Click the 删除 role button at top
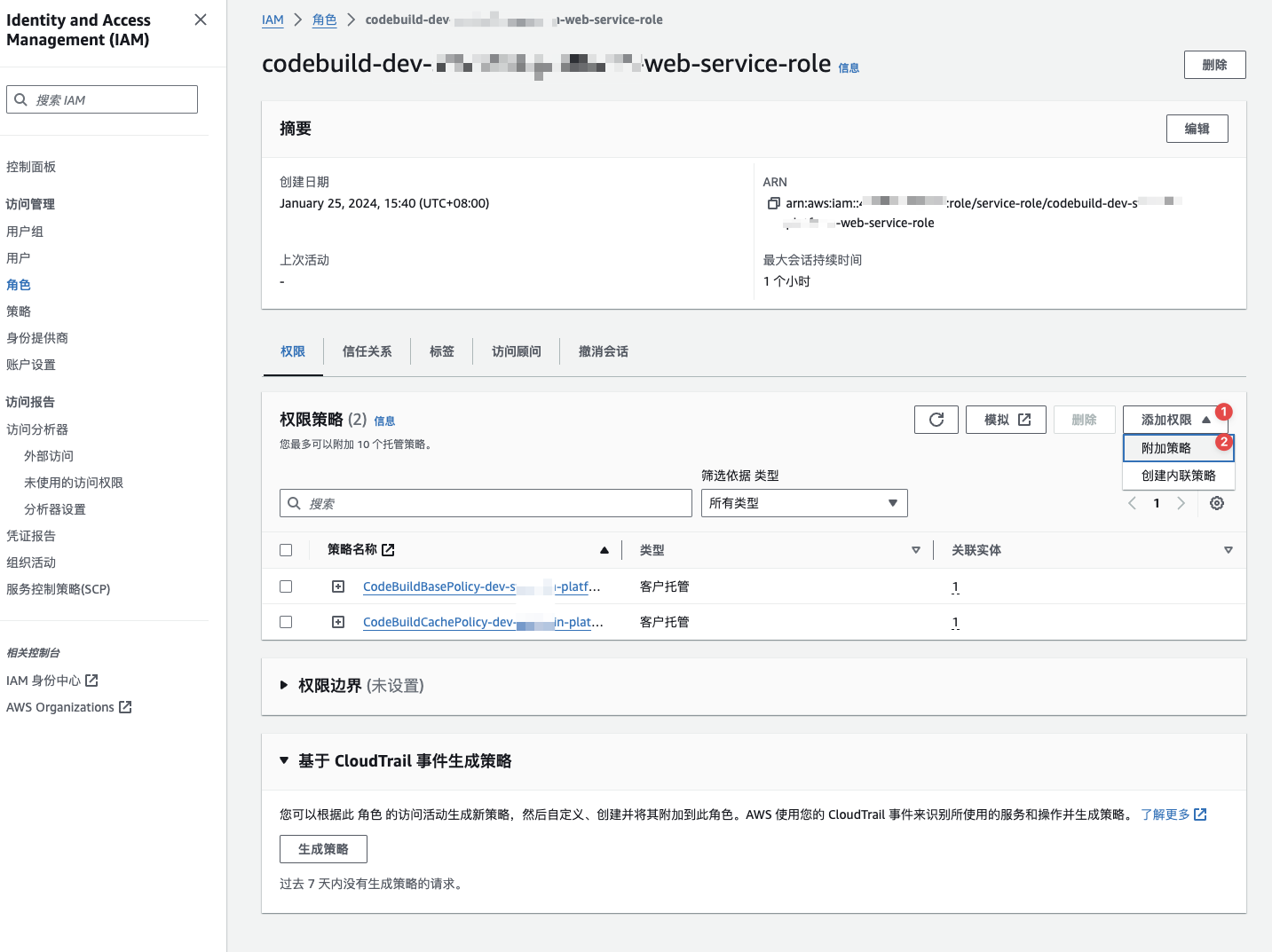 (x=1214, y=65)
